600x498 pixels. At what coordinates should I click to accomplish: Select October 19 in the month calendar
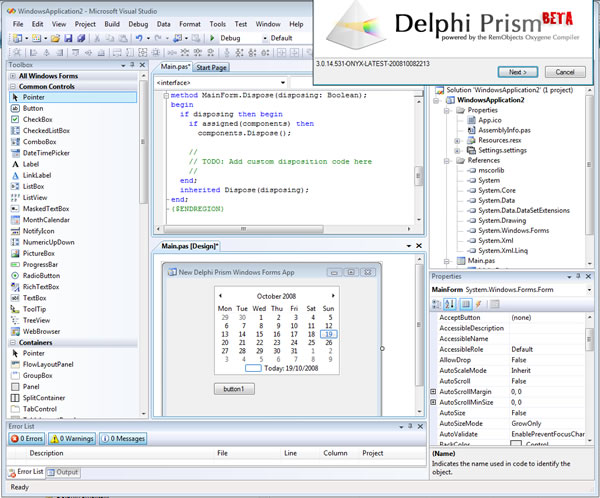coord(329,334)
